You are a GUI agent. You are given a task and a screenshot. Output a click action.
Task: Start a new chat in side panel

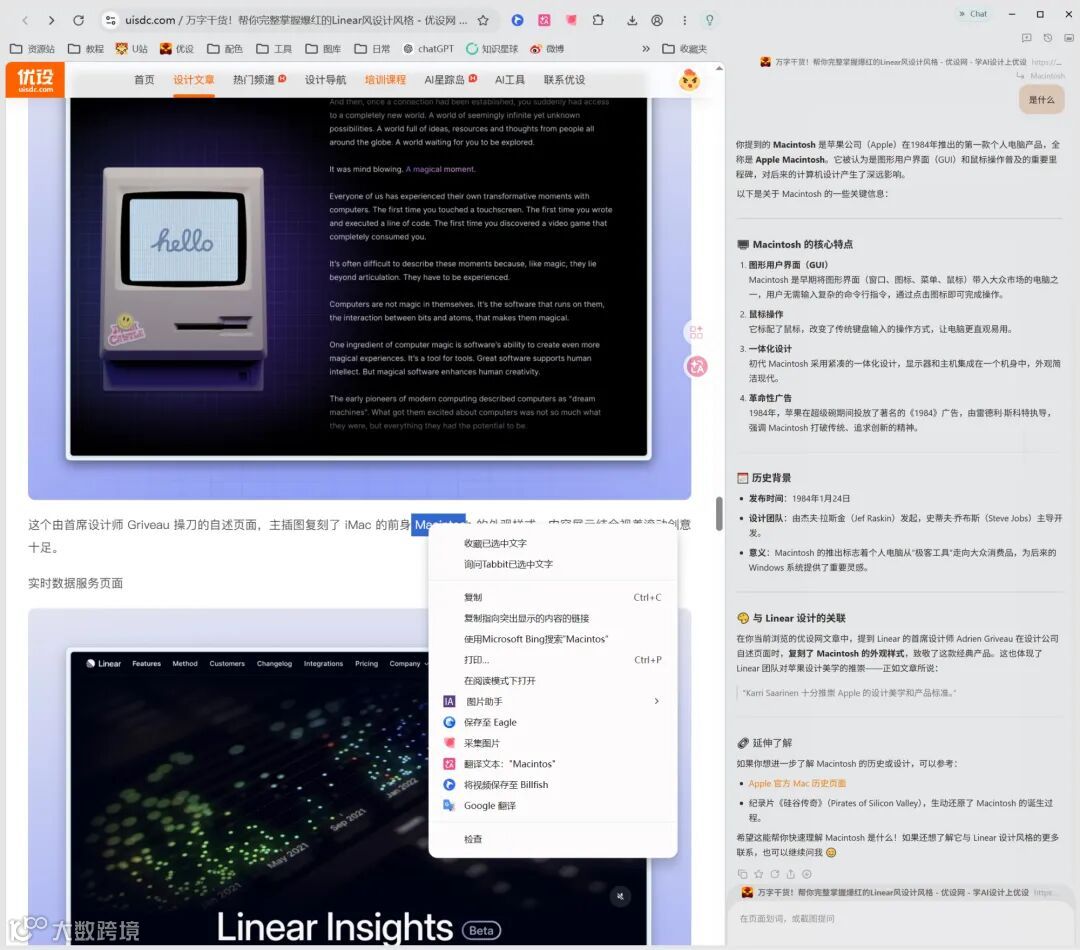point(1026,38)
